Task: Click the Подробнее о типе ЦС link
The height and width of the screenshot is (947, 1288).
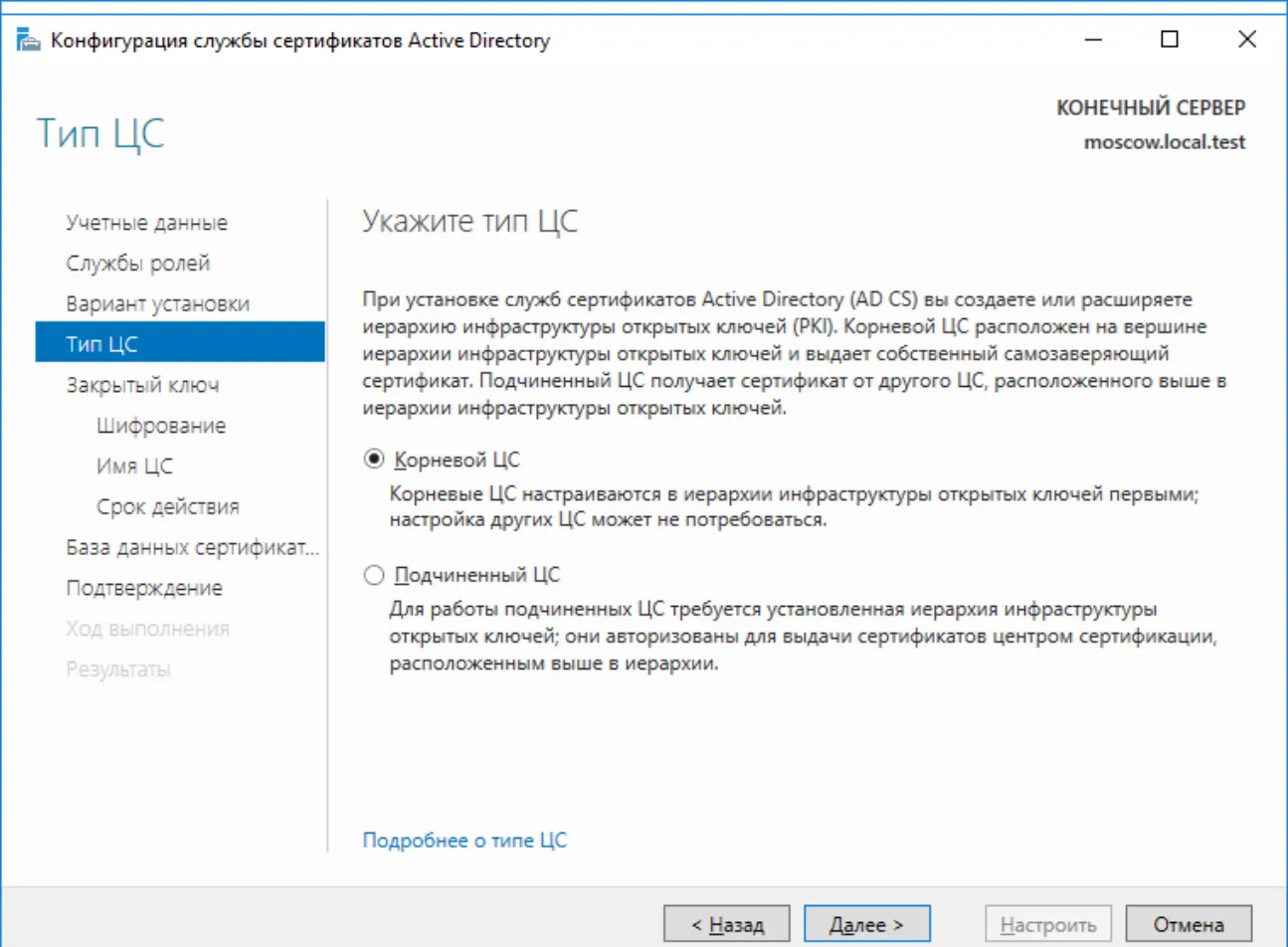Action: (464, 841)
